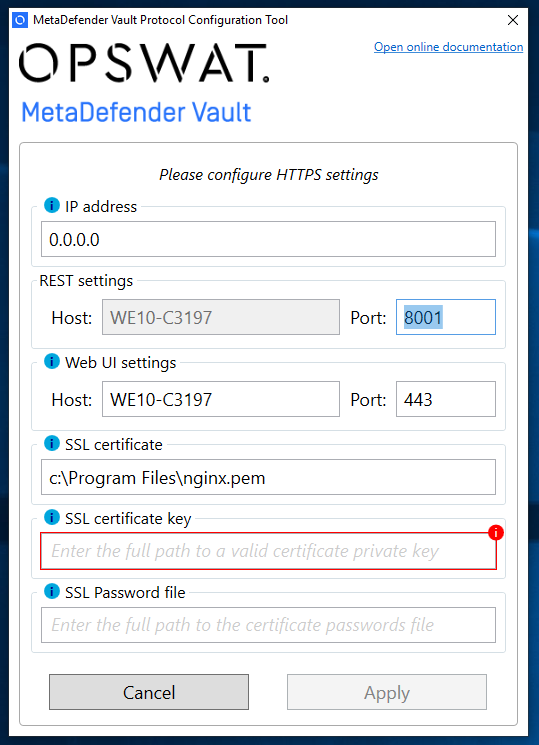This screenshot has height=745, width=539.
Task: Click the Apply button
Action: (x=387, y=692)
